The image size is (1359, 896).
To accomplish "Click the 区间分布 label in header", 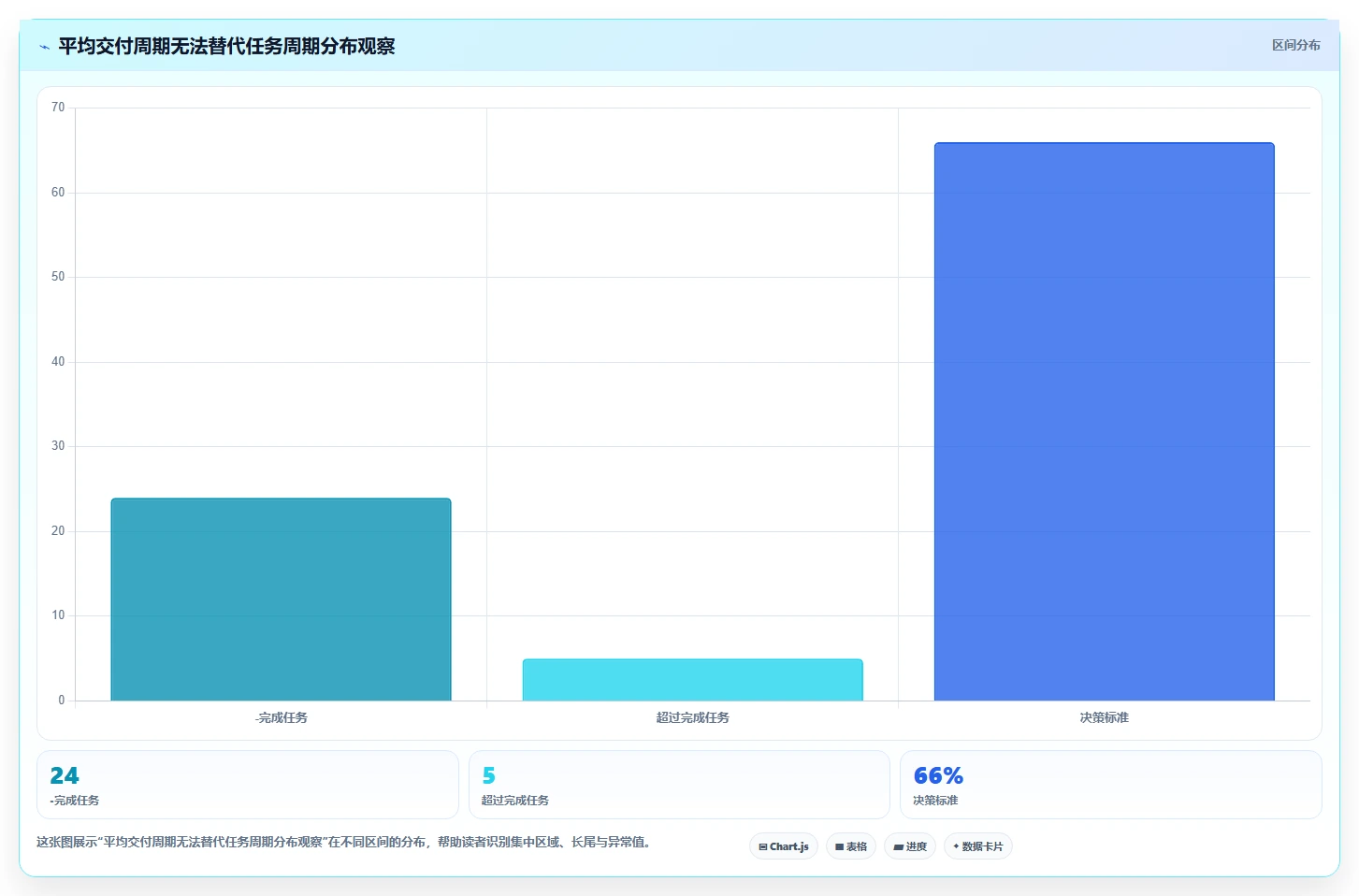I will pyautogui.click(x=1295, y=45).
